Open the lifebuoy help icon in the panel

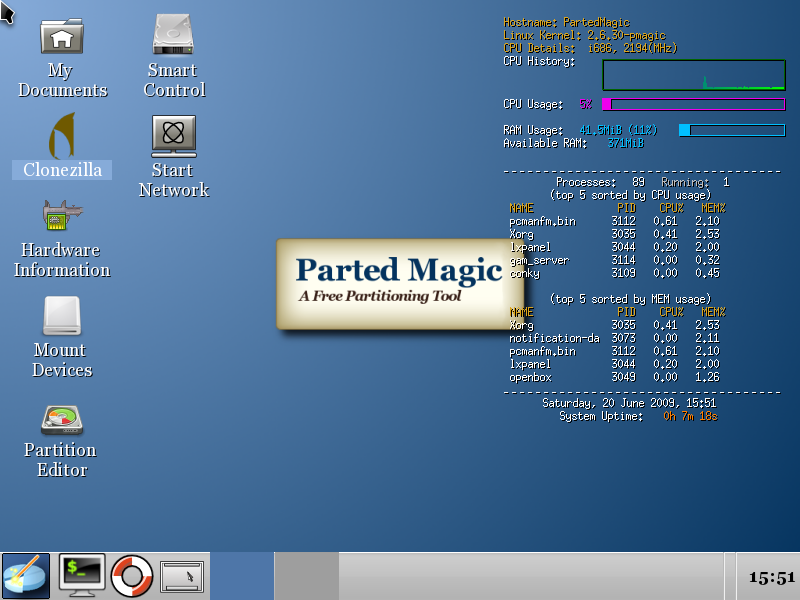[x=132, y=576]
